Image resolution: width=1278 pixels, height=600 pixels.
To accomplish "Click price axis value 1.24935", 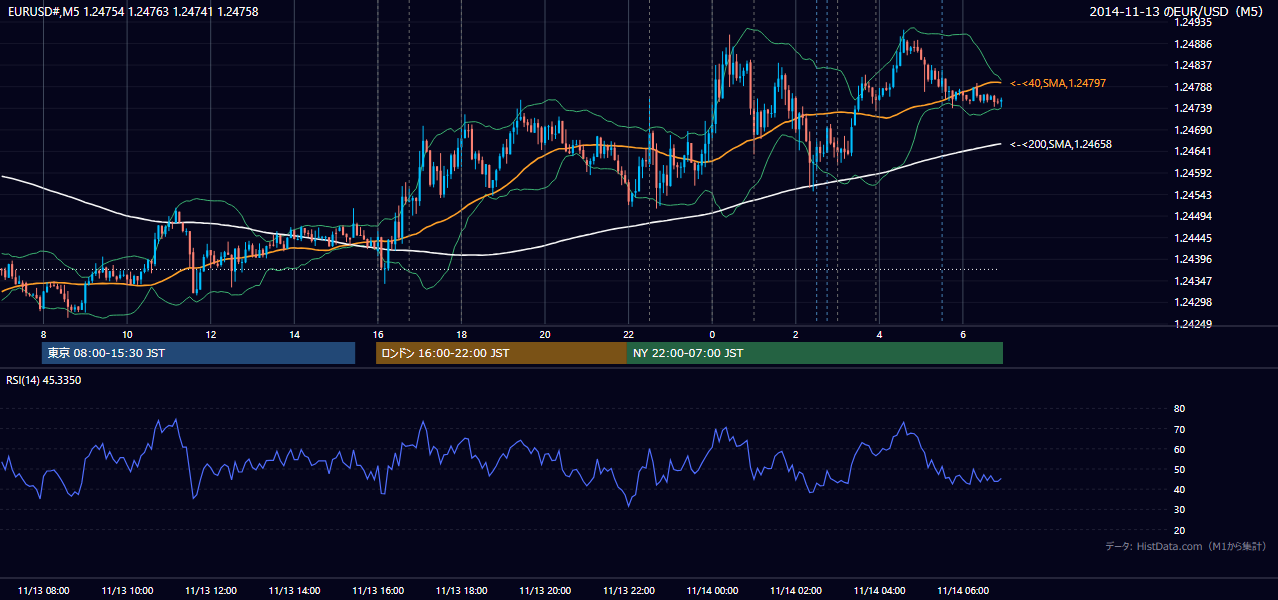I will click(x=1192, y=22).
